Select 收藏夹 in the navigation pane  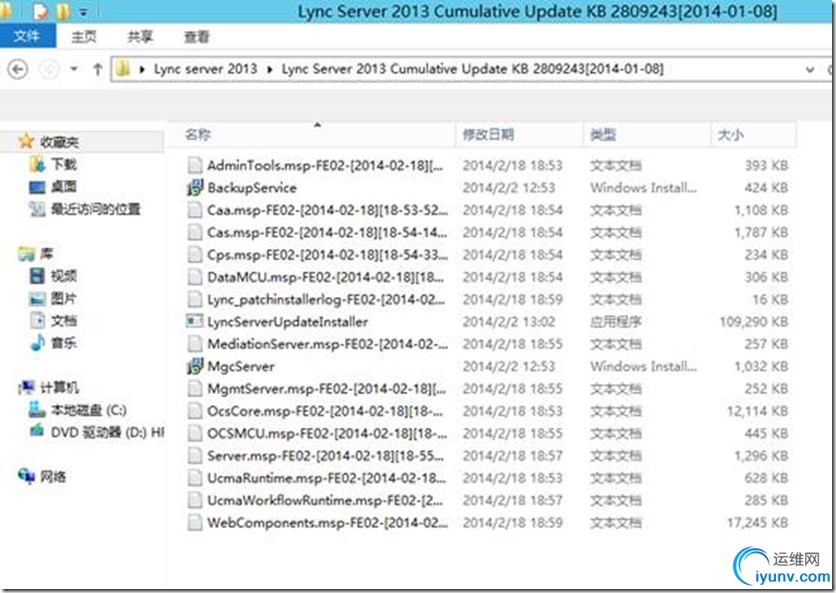pyautogui.click(x=59, y=142)
